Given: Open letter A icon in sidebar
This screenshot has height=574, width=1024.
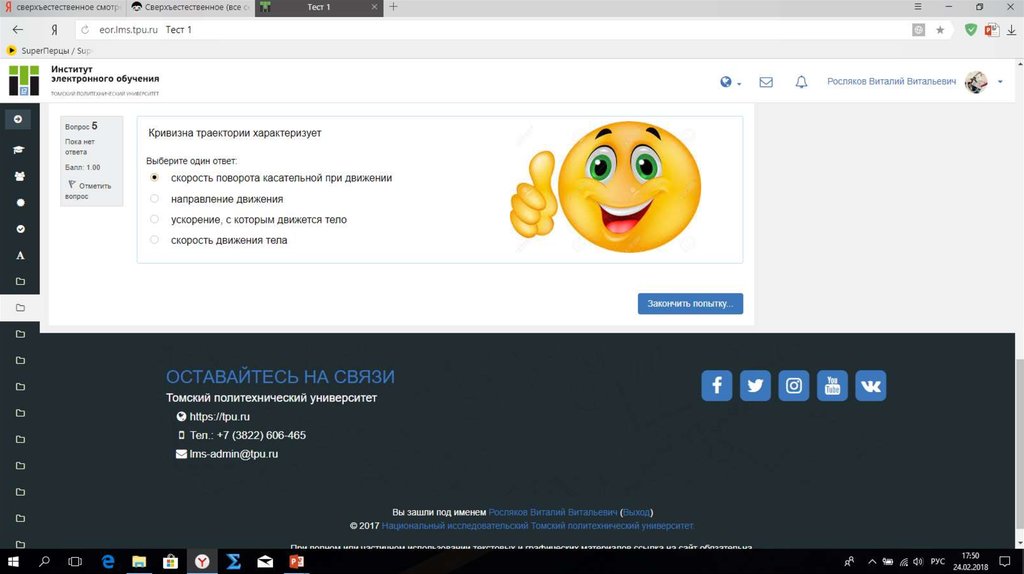Looking at the screenshot, I should click(20, 255).
